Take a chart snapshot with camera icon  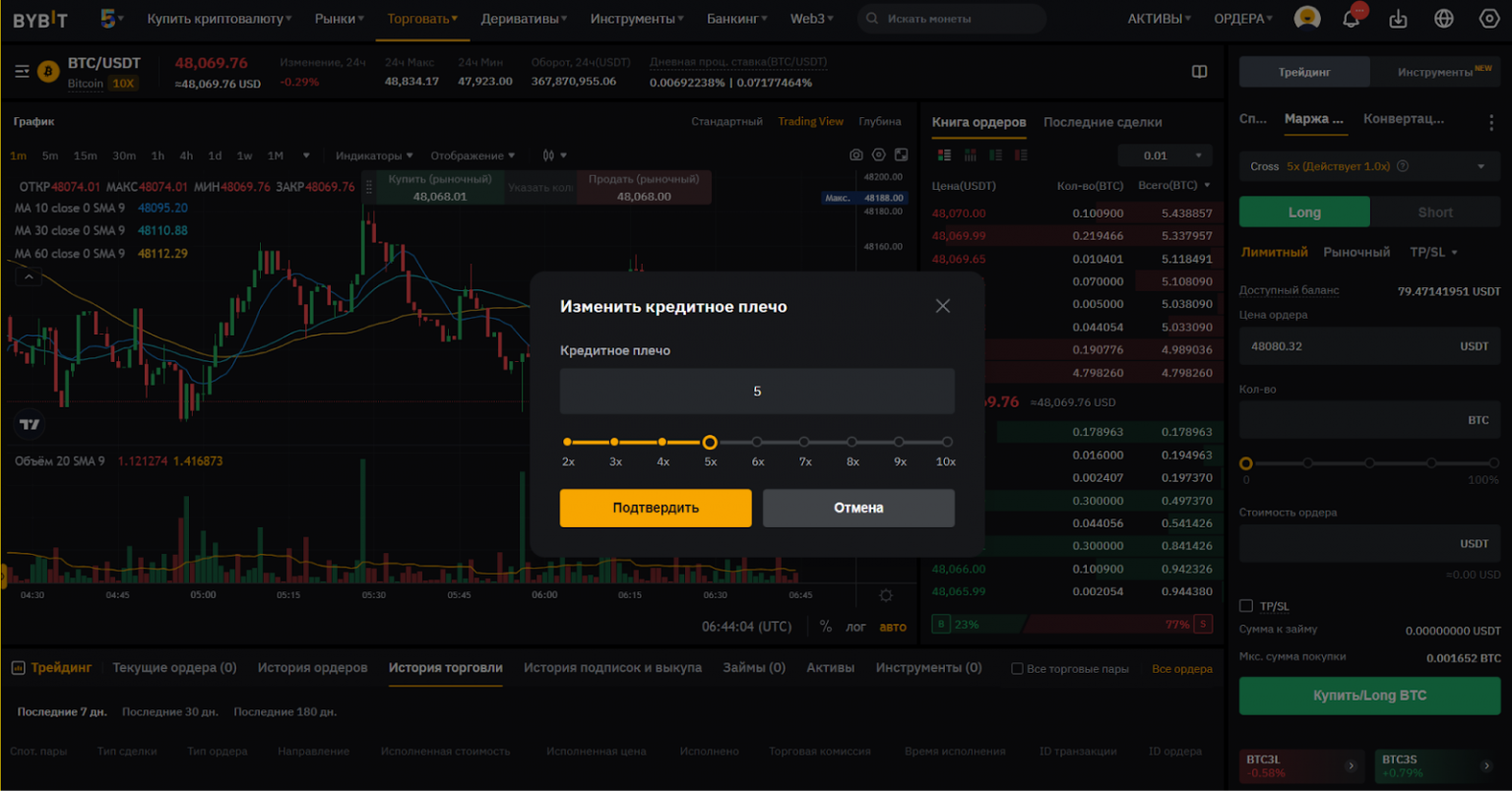coord(856,155)
